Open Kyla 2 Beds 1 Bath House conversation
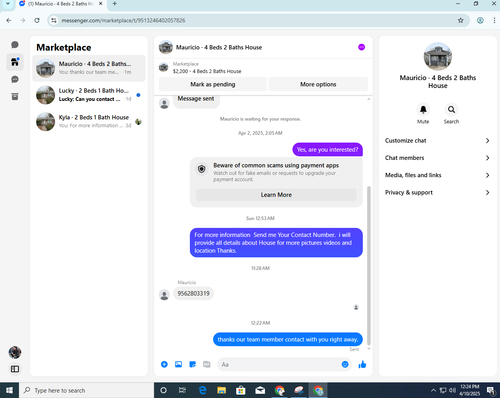Image resolution: width=500 pixels, height=398 pixels. pyautogui.click(x=89, y=121)
